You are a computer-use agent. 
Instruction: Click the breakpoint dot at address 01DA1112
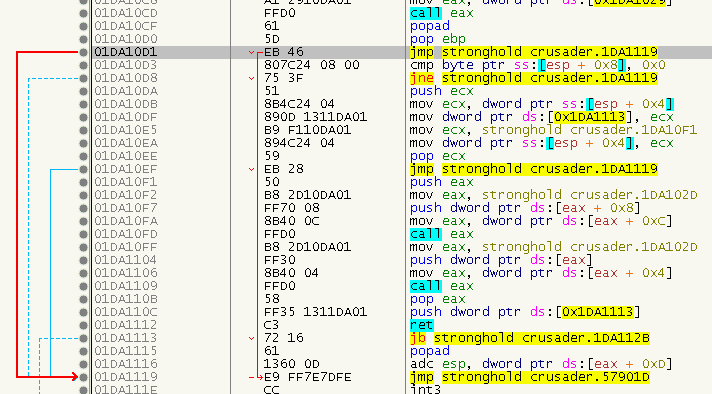click(83, 325)
